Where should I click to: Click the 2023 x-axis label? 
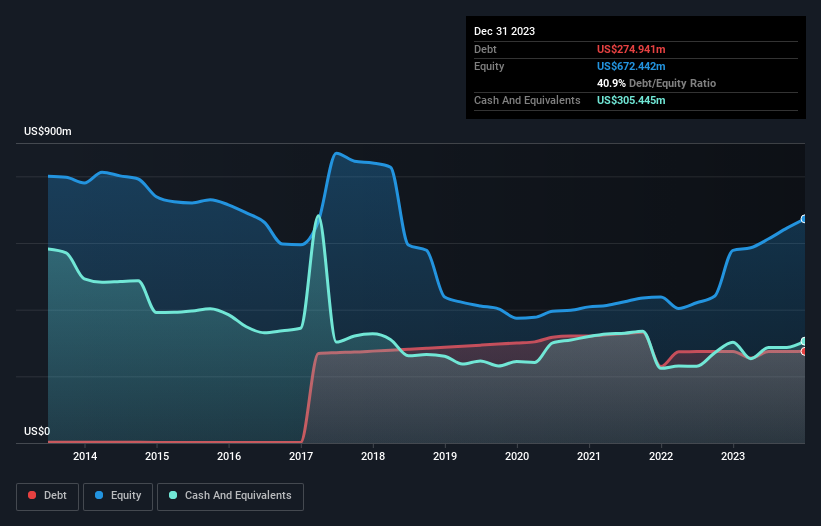click(733, 456)
